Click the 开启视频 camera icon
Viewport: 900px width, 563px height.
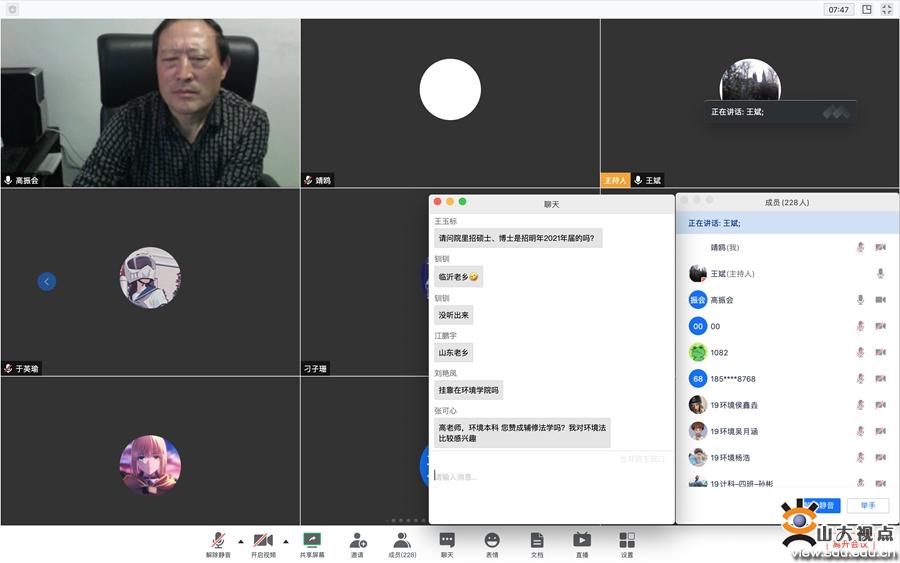[263, 540]
